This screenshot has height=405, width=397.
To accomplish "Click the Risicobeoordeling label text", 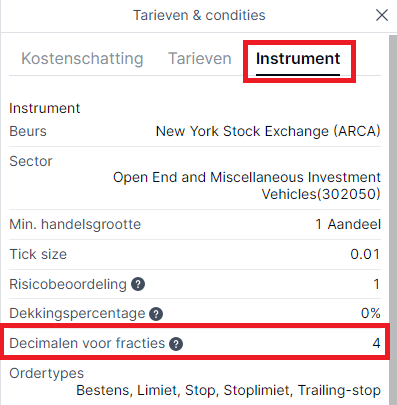I will [68, 284].
